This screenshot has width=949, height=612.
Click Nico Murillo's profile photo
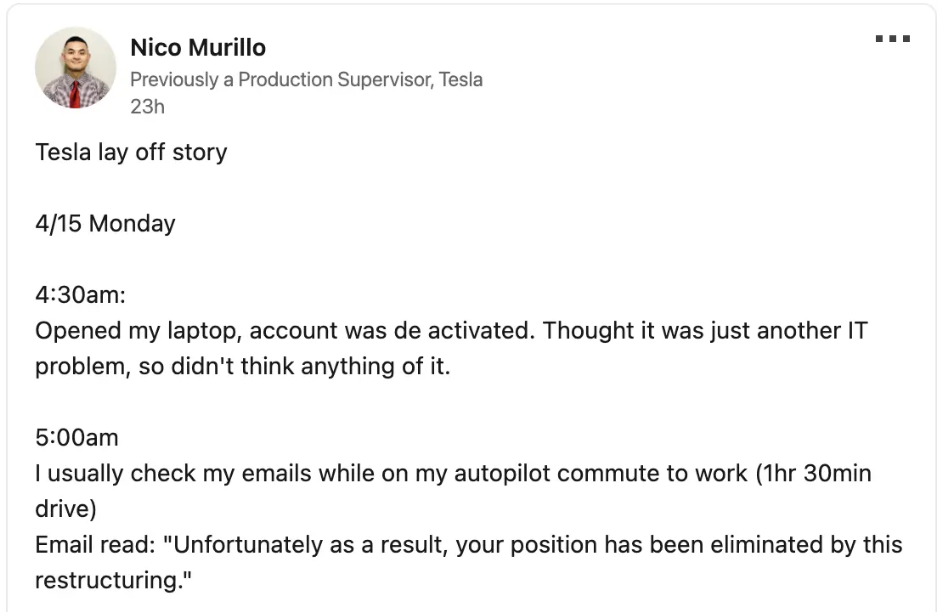coord(76,68)
